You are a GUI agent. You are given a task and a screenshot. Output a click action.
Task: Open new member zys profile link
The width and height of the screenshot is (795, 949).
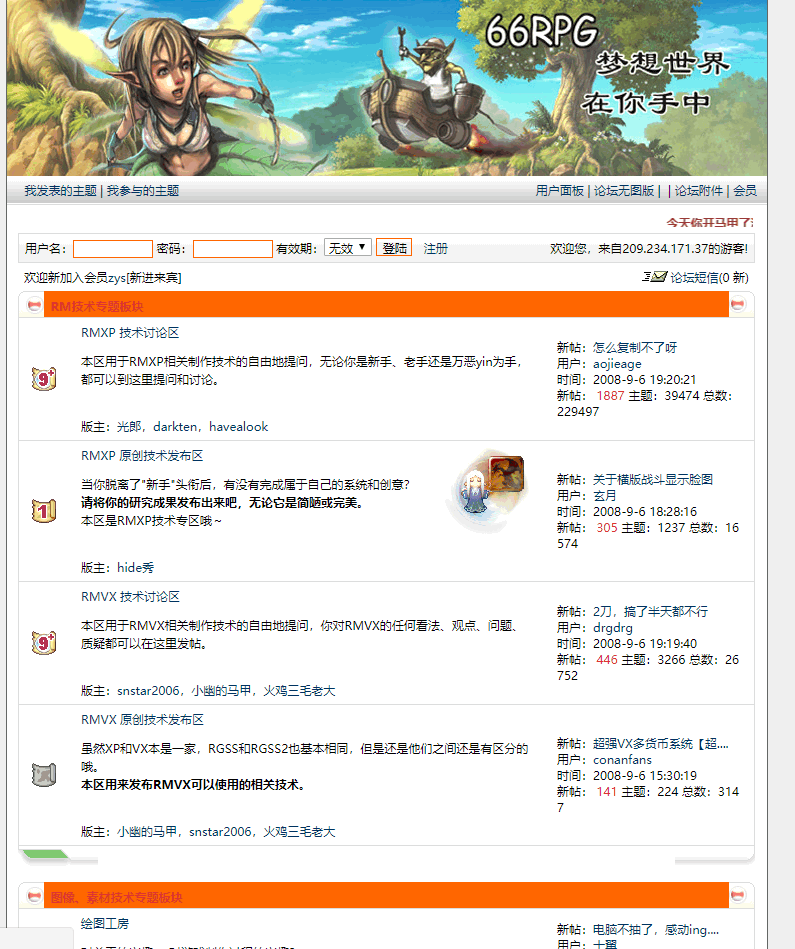[x=117, y=278]
